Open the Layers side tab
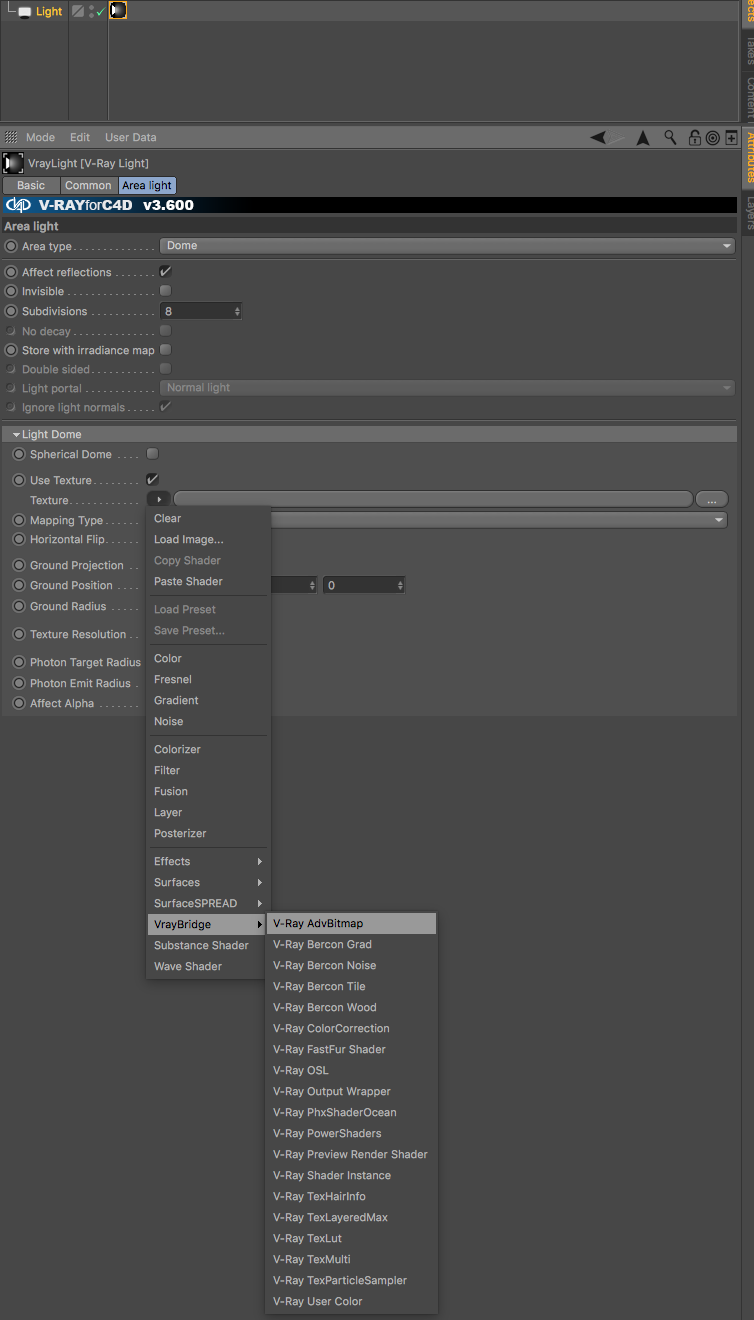This screenshot has width=754, height=1320. pyautogui.click(x=747, y=213)
